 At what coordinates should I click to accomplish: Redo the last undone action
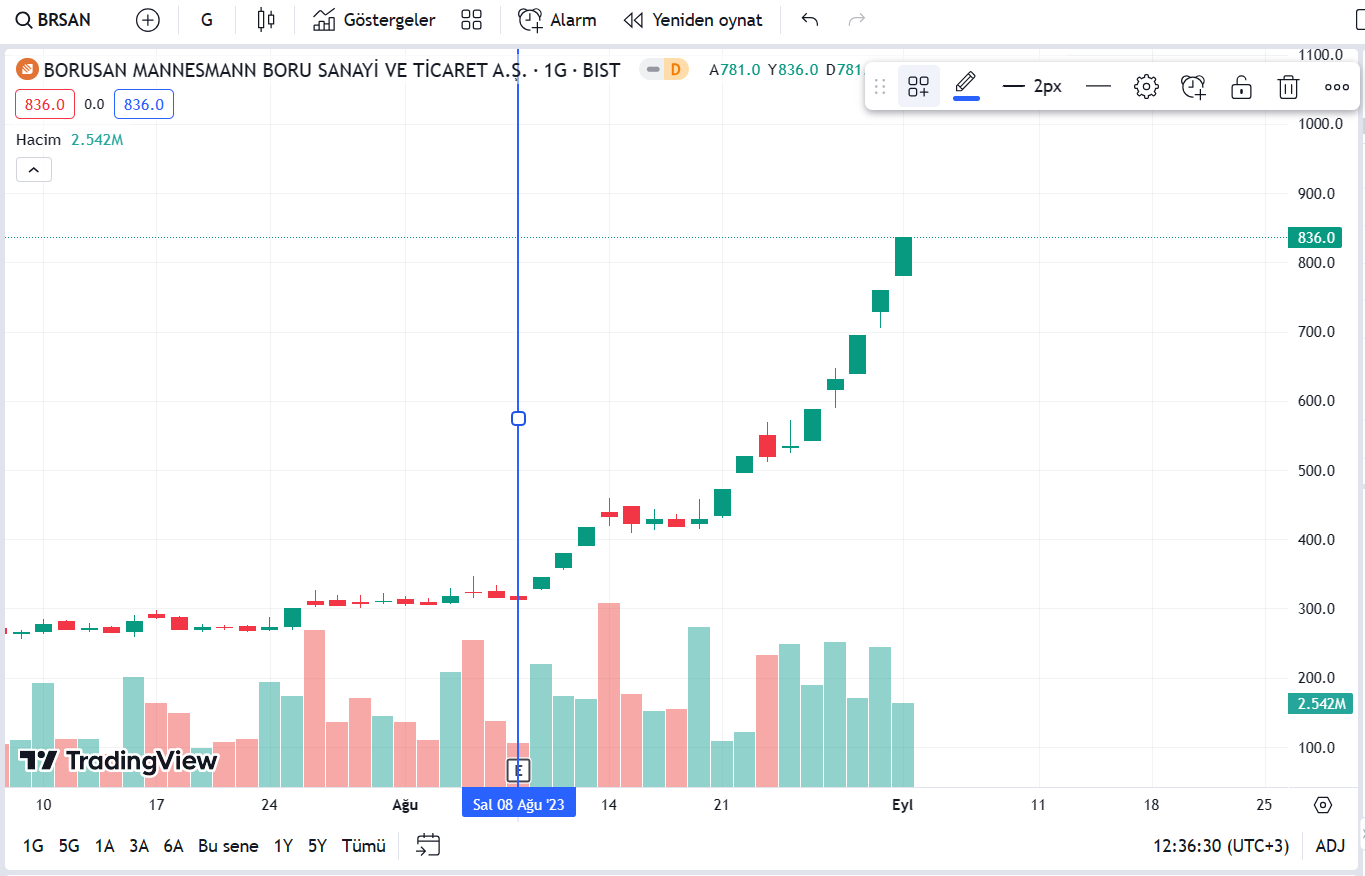pos(856,20)
